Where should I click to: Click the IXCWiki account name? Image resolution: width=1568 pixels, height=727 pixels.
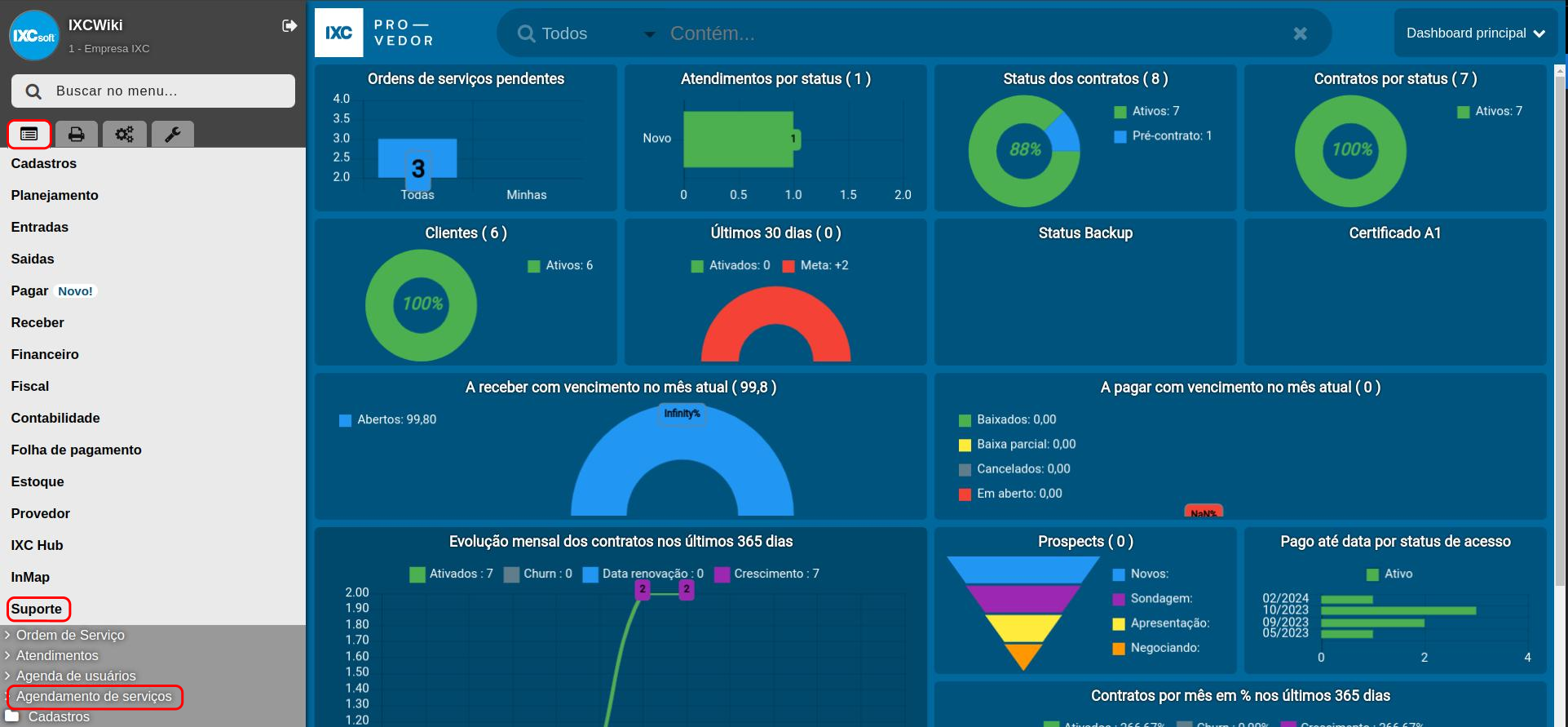coord(95,25)
